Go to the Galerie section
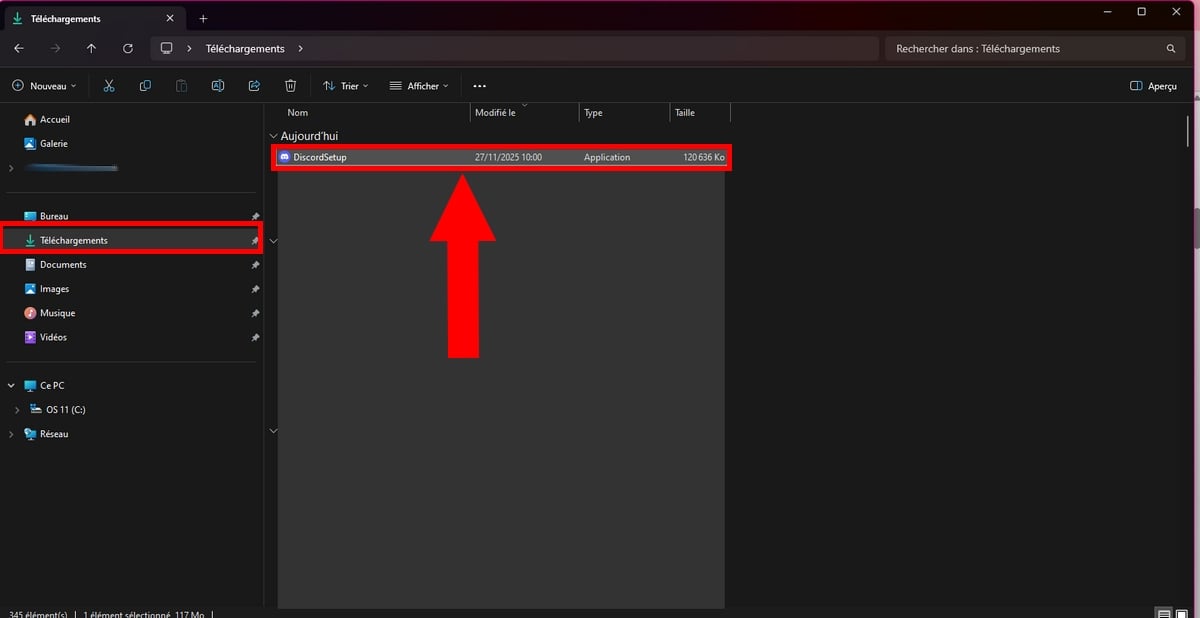1200x618 pixels. pos(54,143)
